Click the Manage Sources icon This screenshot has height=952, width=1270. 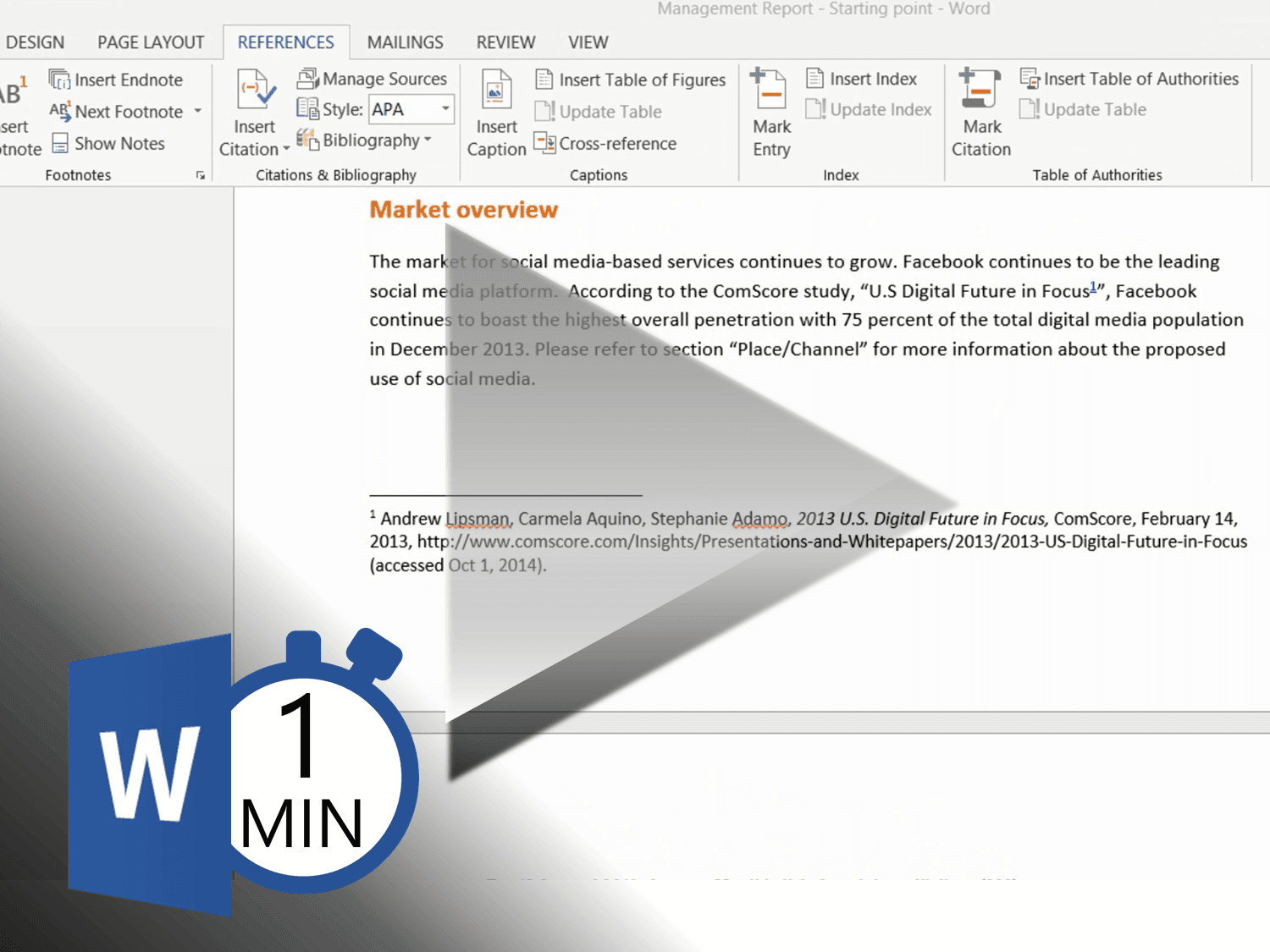point(306,79)
